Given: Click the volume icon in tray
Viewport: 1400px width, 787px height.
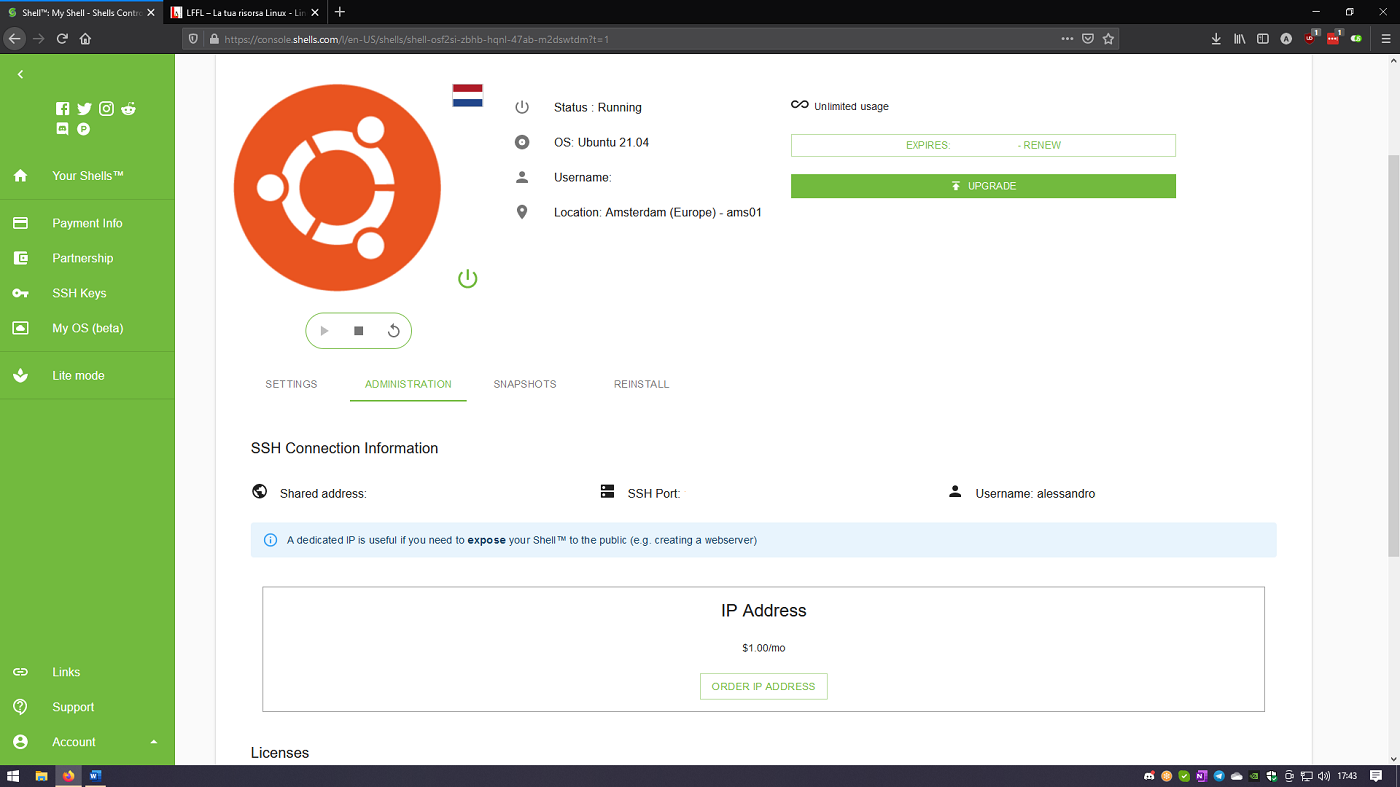Looking at the screenshot, I should 1325,776.
